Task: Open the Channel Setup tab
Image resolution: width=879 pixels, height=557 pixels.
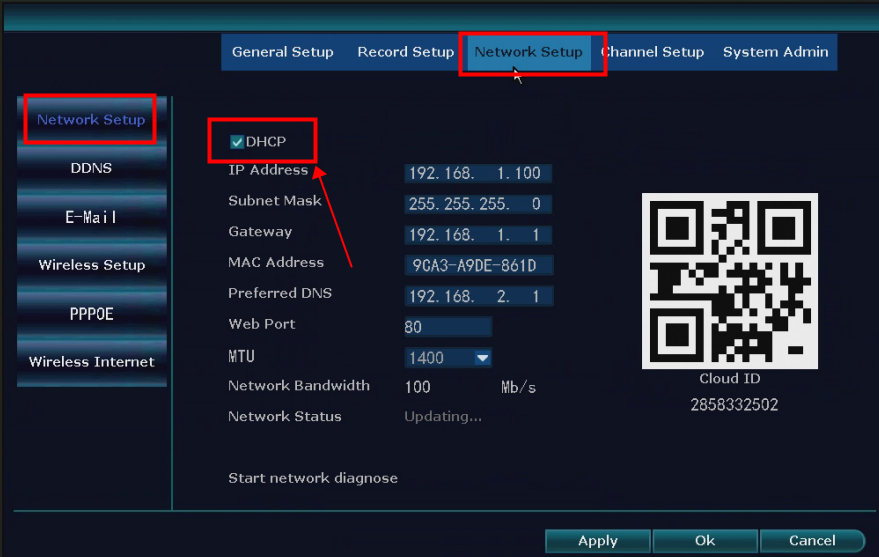Action: point(653,52)
